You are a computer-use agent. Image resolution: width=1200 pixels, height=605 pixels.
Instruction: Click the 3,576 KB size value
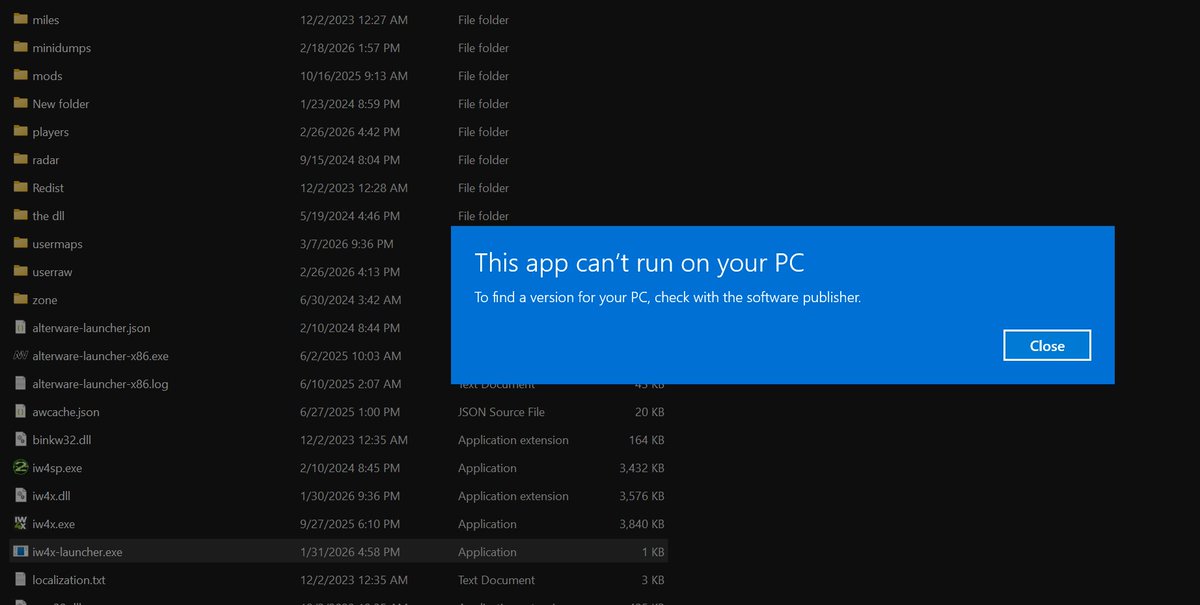(642, 496)
